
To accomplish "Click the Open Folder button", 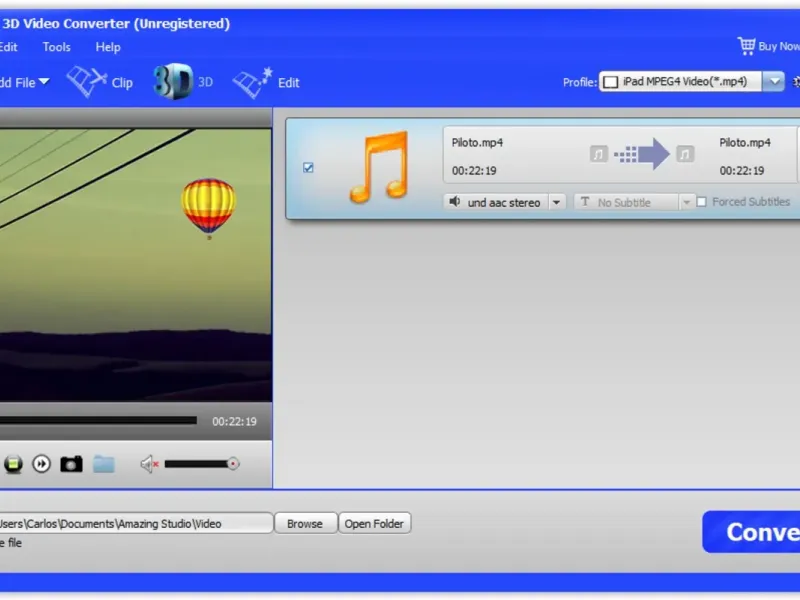I will coord(374,523).
